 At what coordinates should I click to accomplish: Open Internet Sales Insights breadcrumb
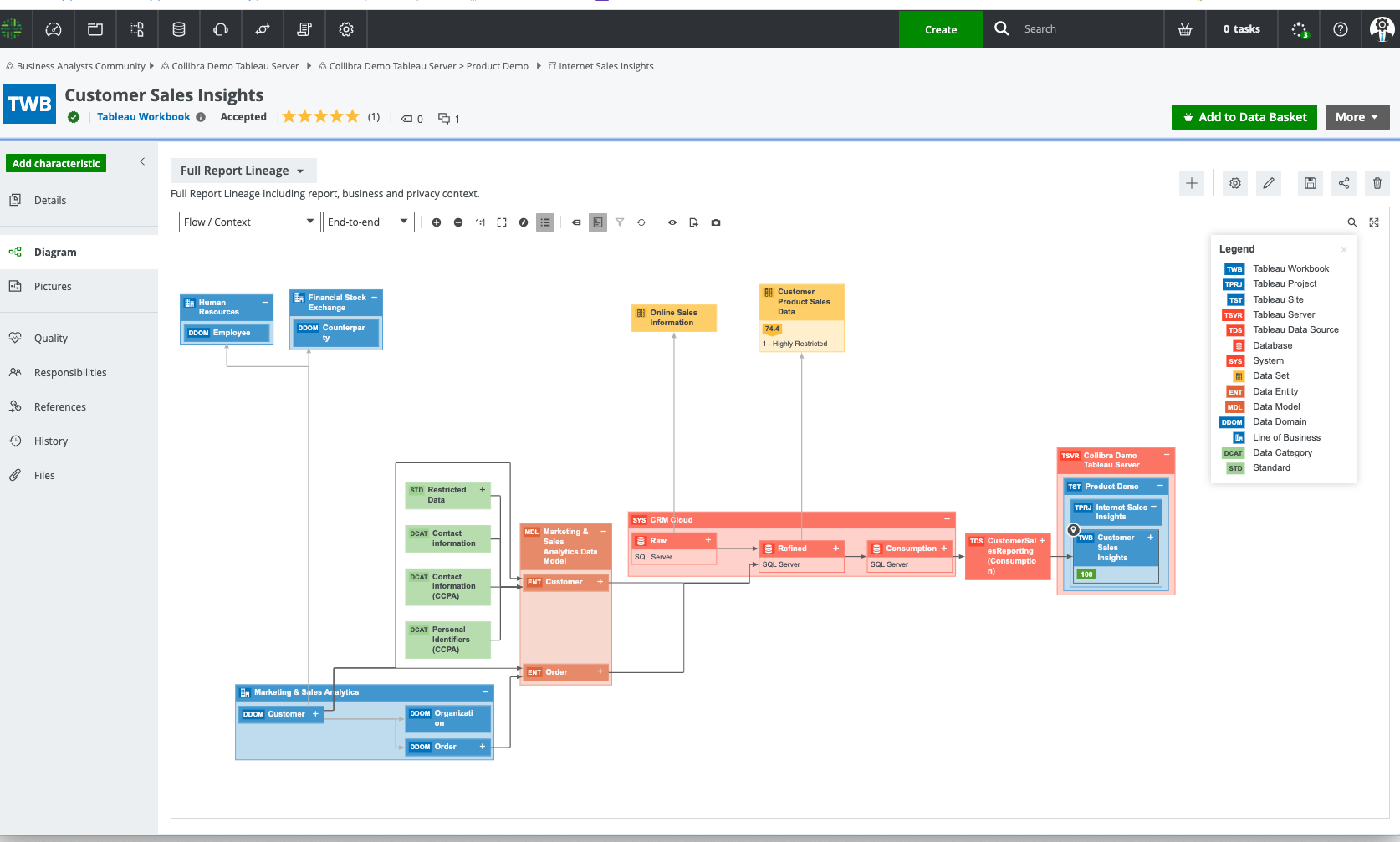click(x=606, y=66)
